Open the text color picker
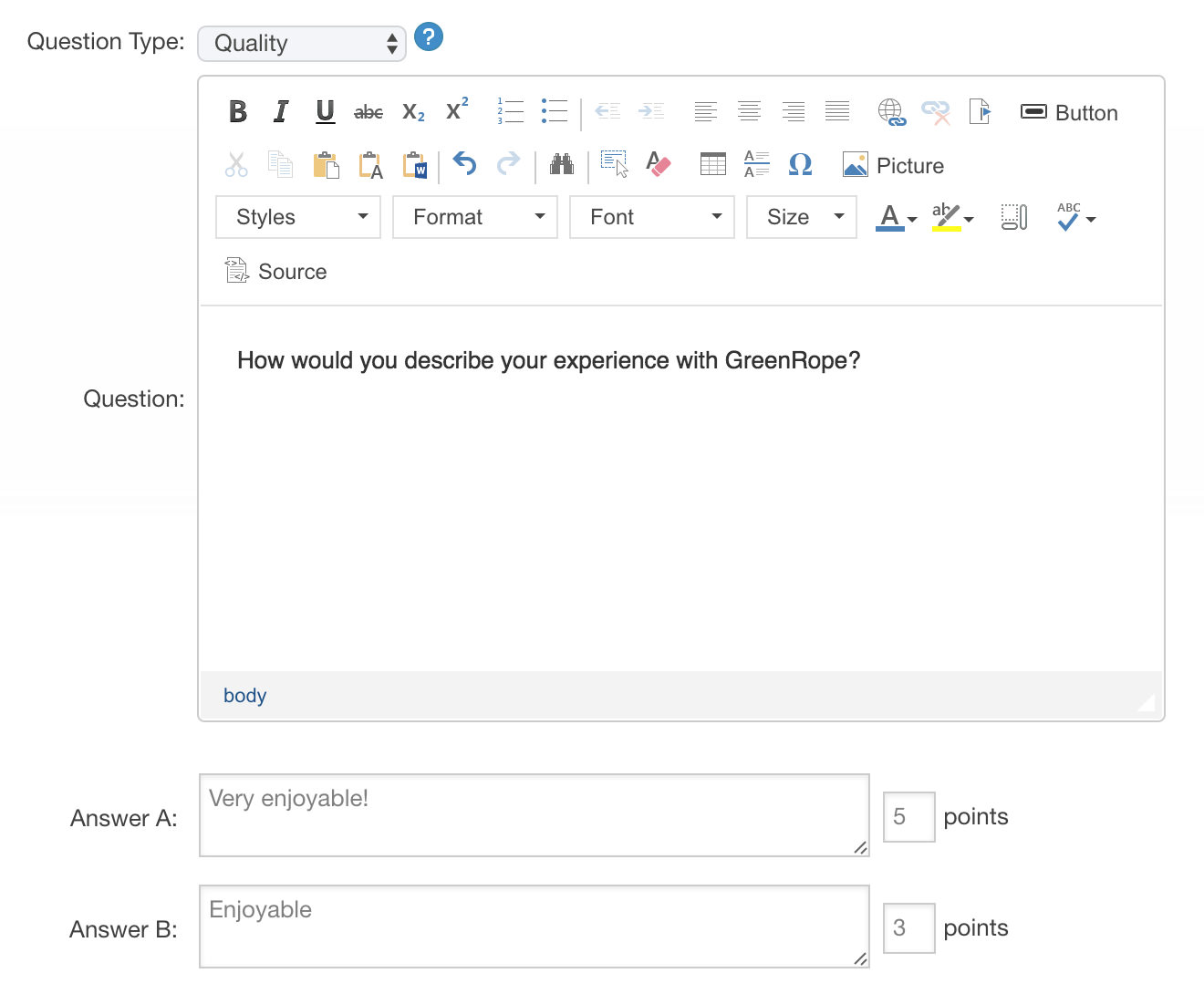Viewport: 1204px width, 994px height. coord(897,217)
